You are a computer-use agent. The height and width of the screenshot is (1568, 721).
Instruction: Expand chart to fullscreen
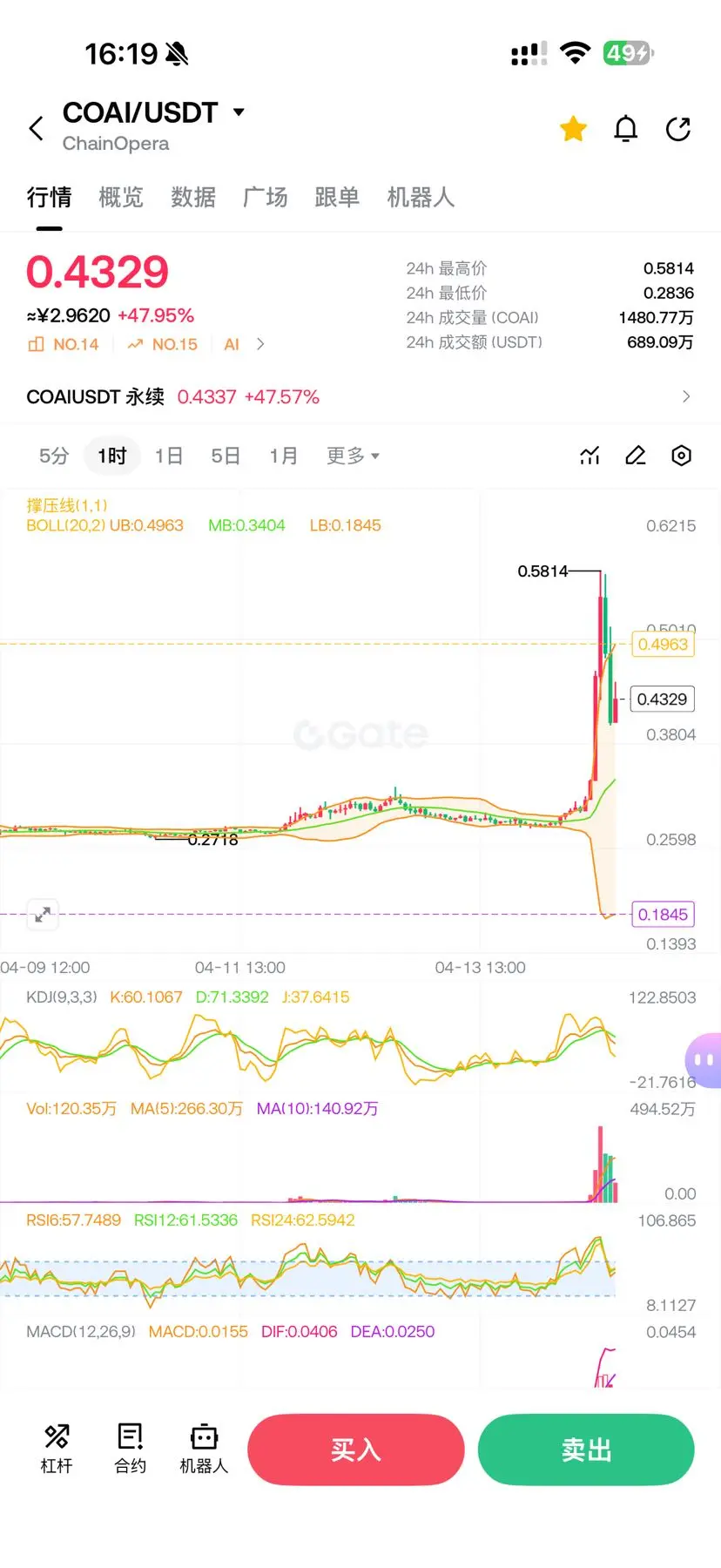click(42, 915)
